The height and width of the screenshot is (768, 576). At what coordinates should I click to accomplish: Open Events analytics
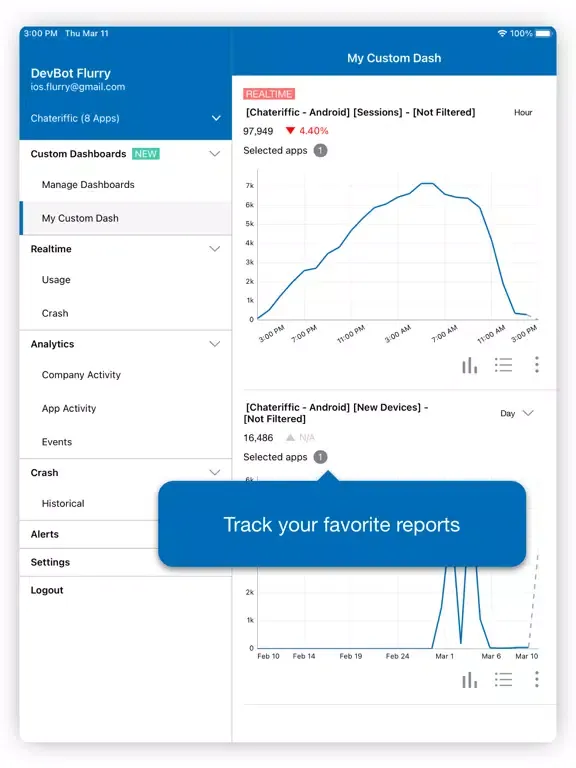click(125, 442)
